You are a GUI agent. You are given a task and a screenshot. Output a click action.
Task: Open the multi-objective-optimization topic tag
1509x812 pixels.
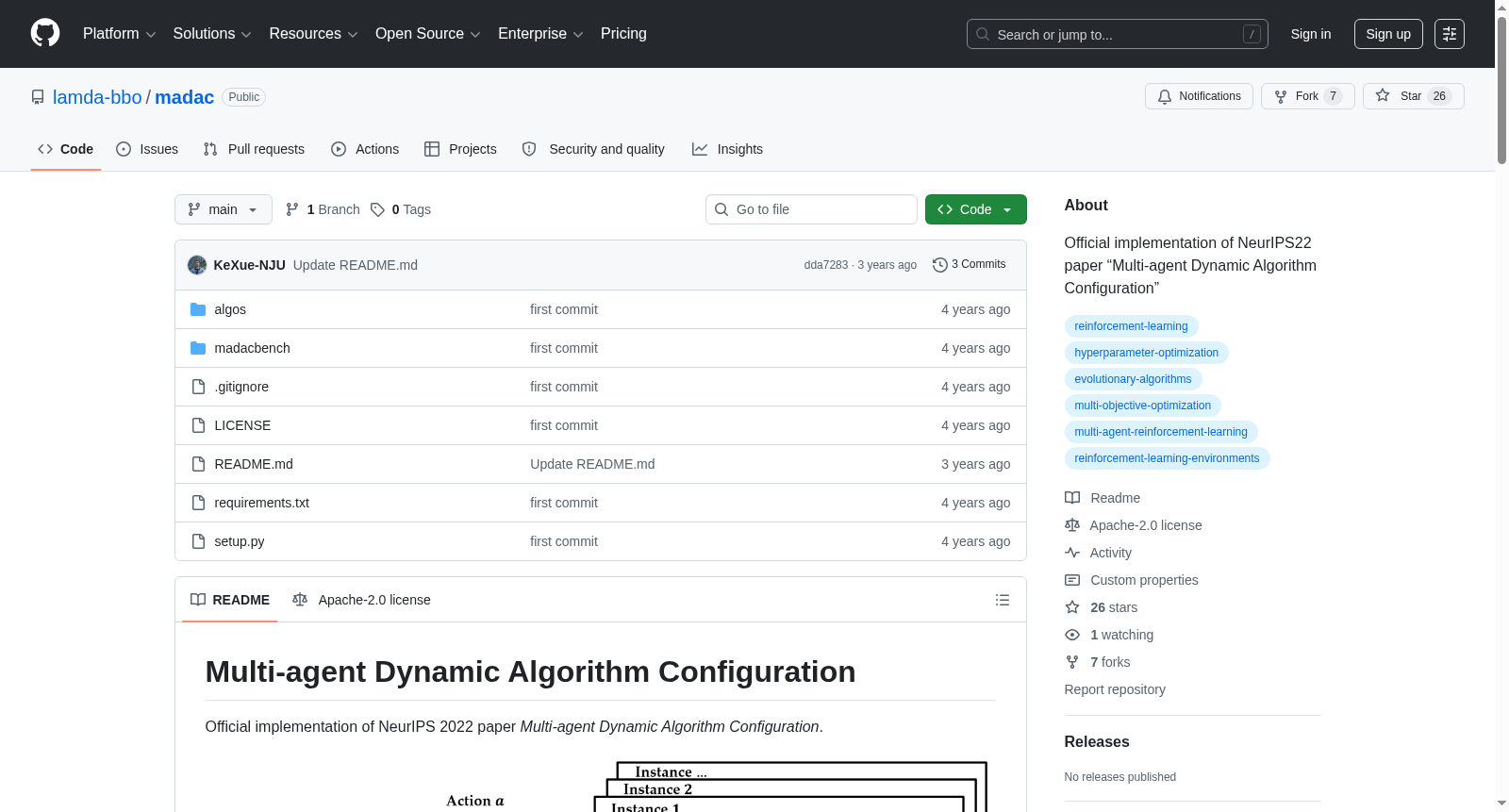pyautogui.click(x=1143, y=406)
